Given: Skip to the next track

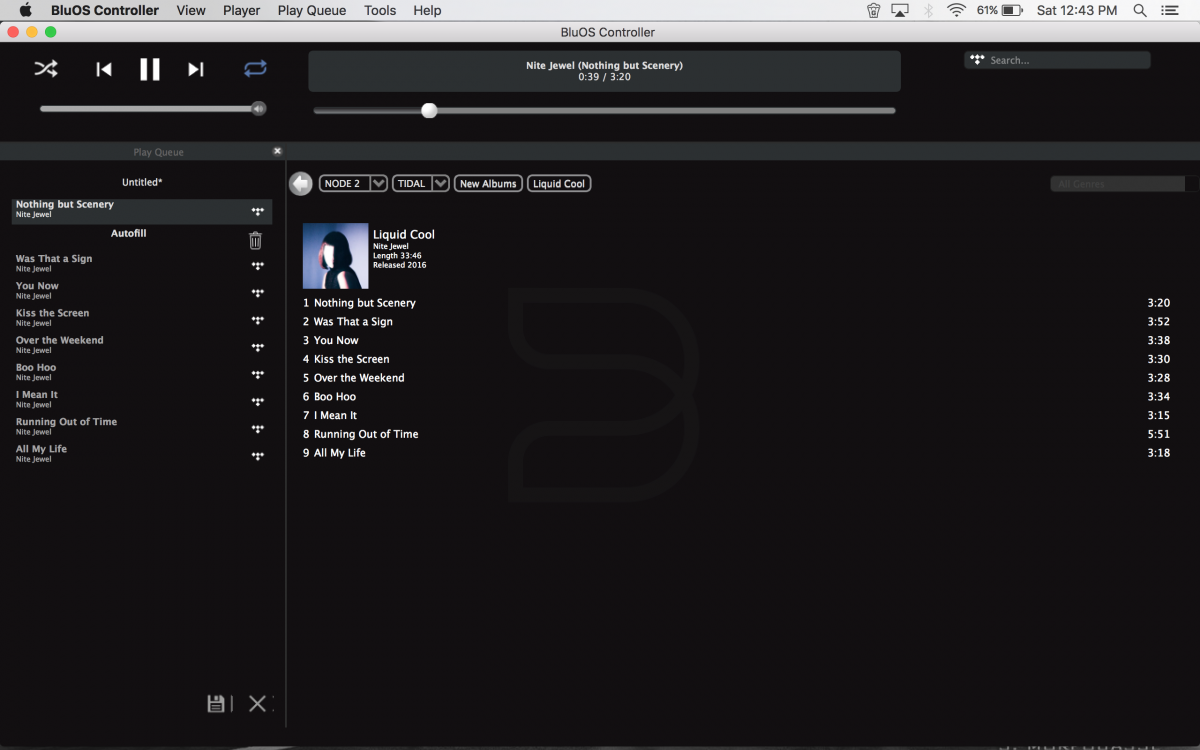Looking at the screenshot, I should pos(196,69).
